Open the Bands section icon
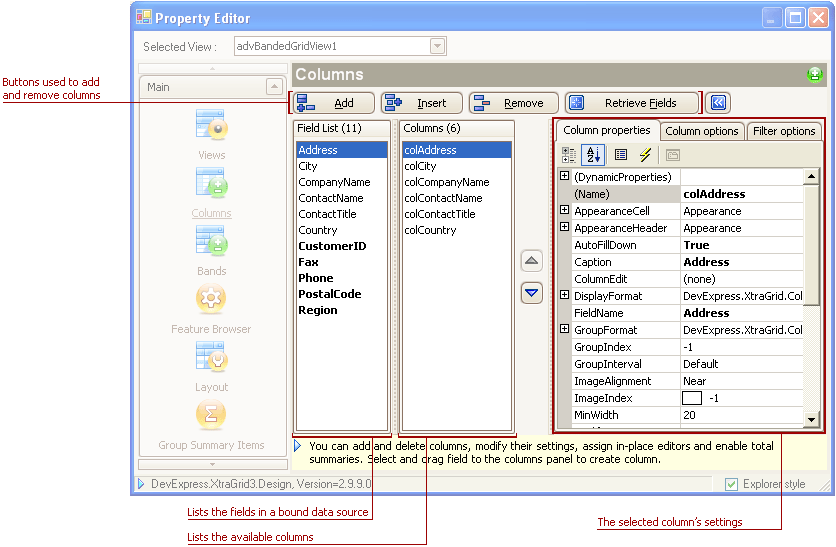 coord(212,241)
